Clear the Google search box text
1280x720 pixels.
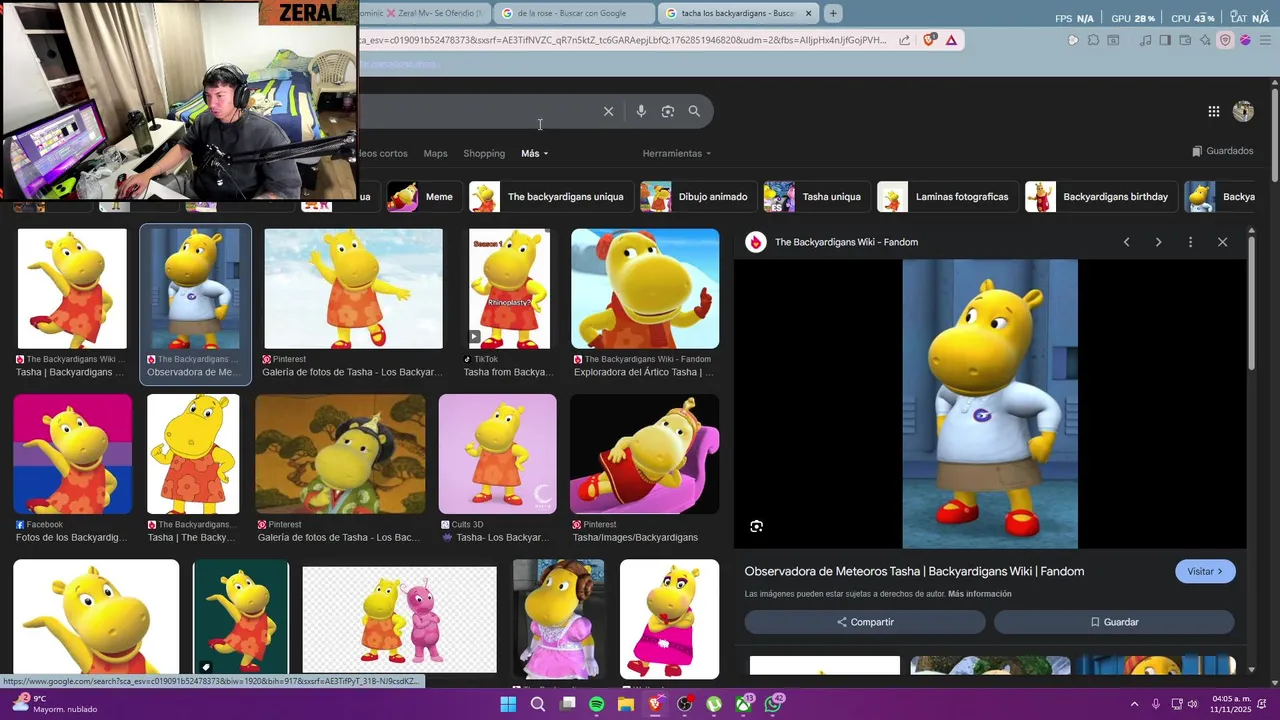pos(608,111)
